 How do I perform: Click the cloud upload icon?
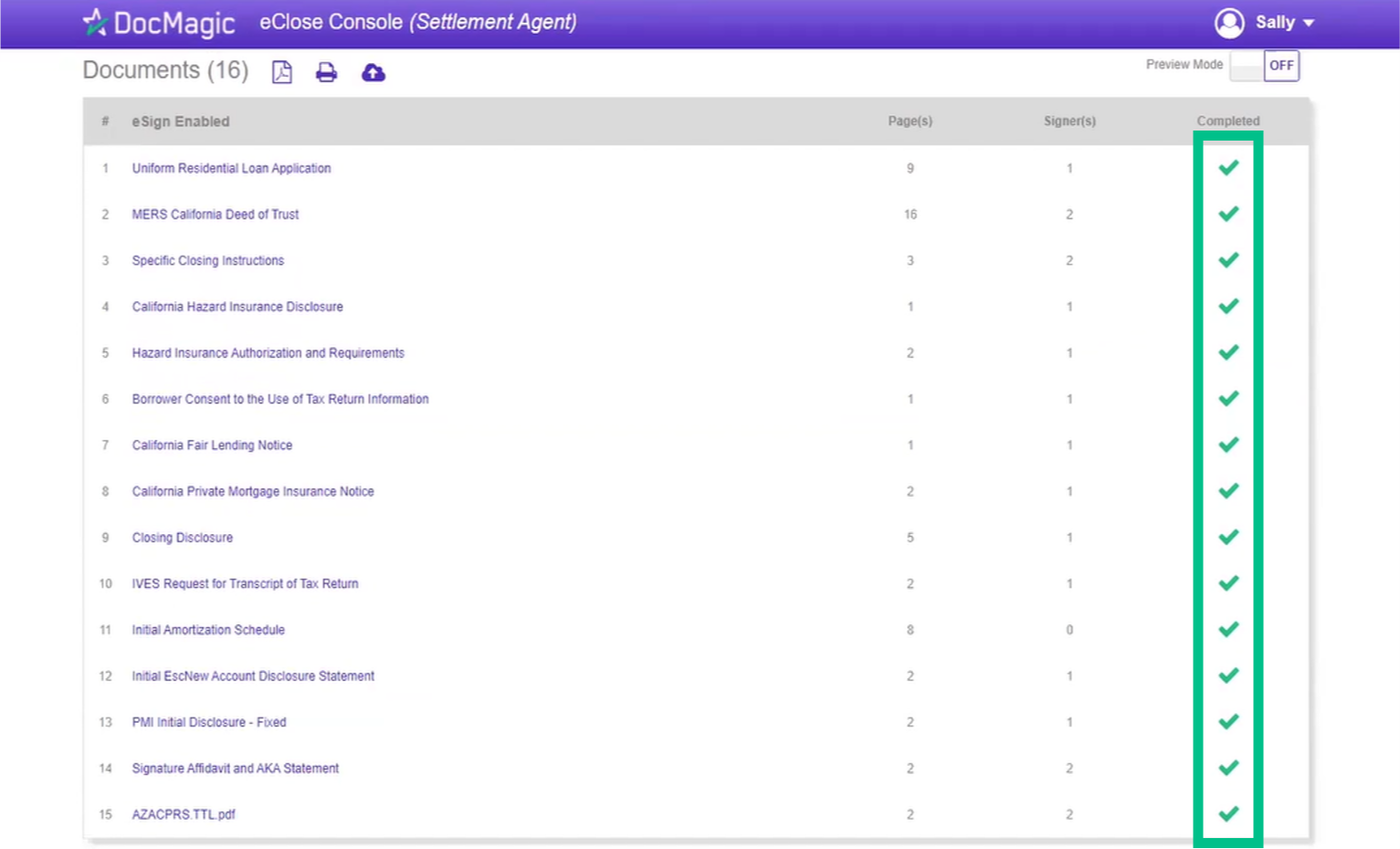[x=374, y=72]
